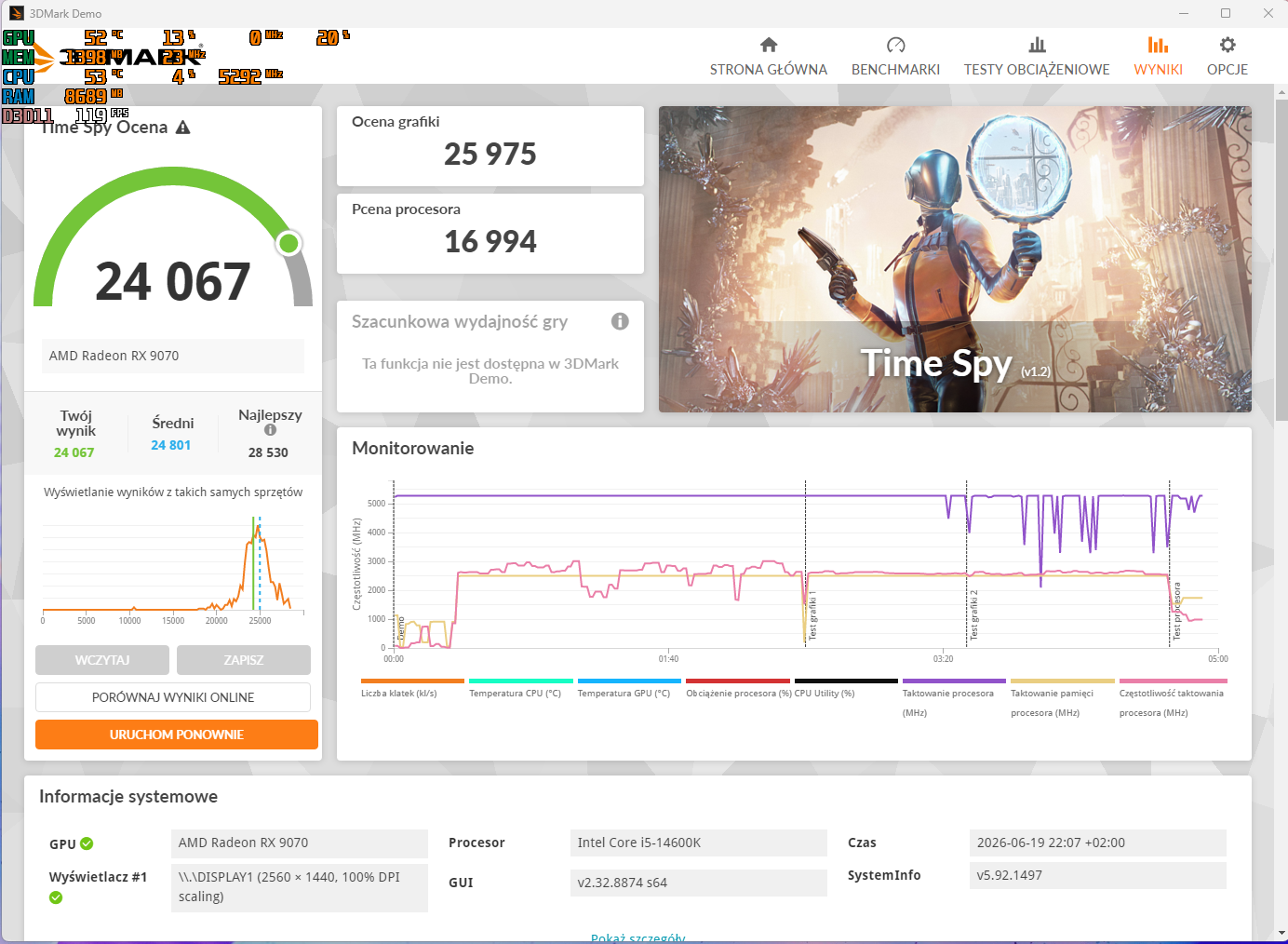Click the graphics score value 25 975
The image size is (1288, 944).
(490, 154)
